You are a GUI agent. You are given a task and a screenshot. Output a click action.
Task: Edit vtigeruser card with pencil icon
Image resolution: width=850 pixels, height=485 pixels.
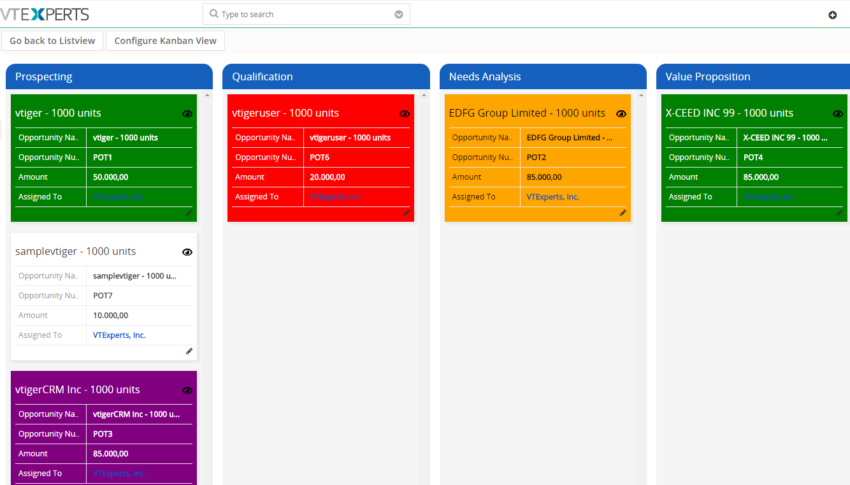406,213
